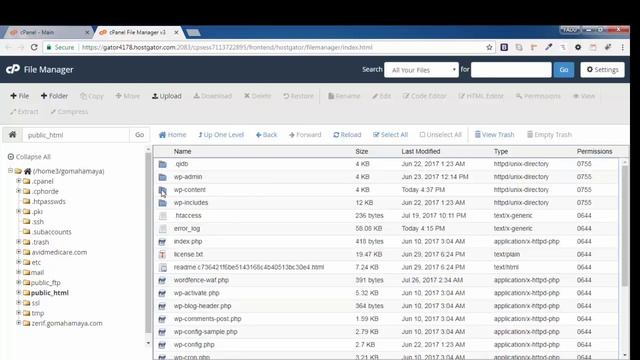
Task: Click the View toolbar button
Action: (584, 96)
